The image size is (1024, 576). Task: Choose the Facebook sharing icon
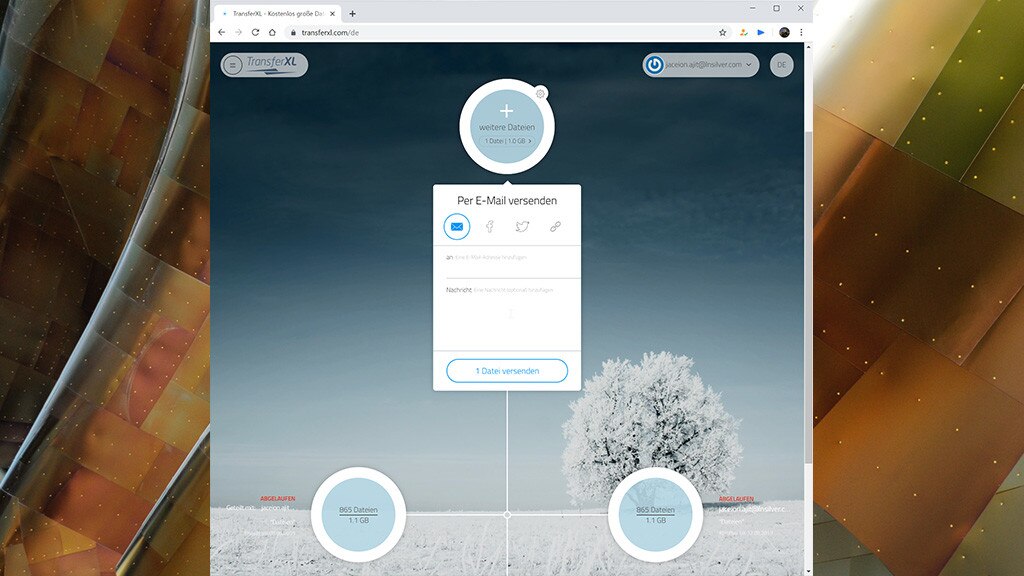[489, 227]
